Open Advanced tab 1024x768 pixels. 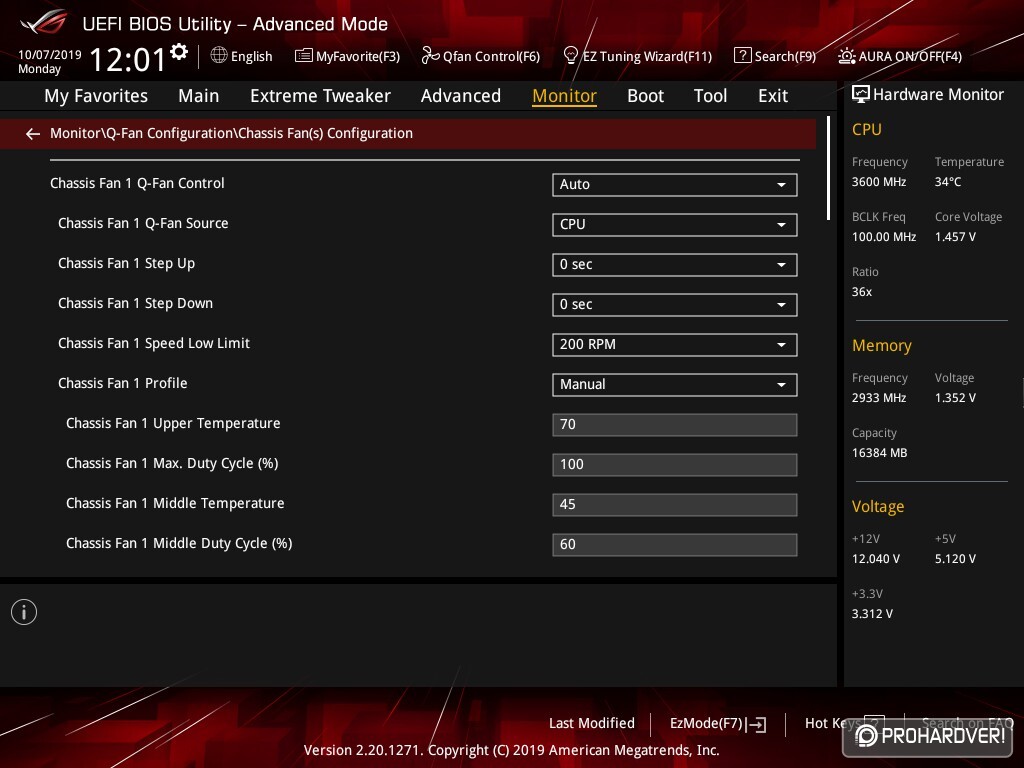point(460,96)
